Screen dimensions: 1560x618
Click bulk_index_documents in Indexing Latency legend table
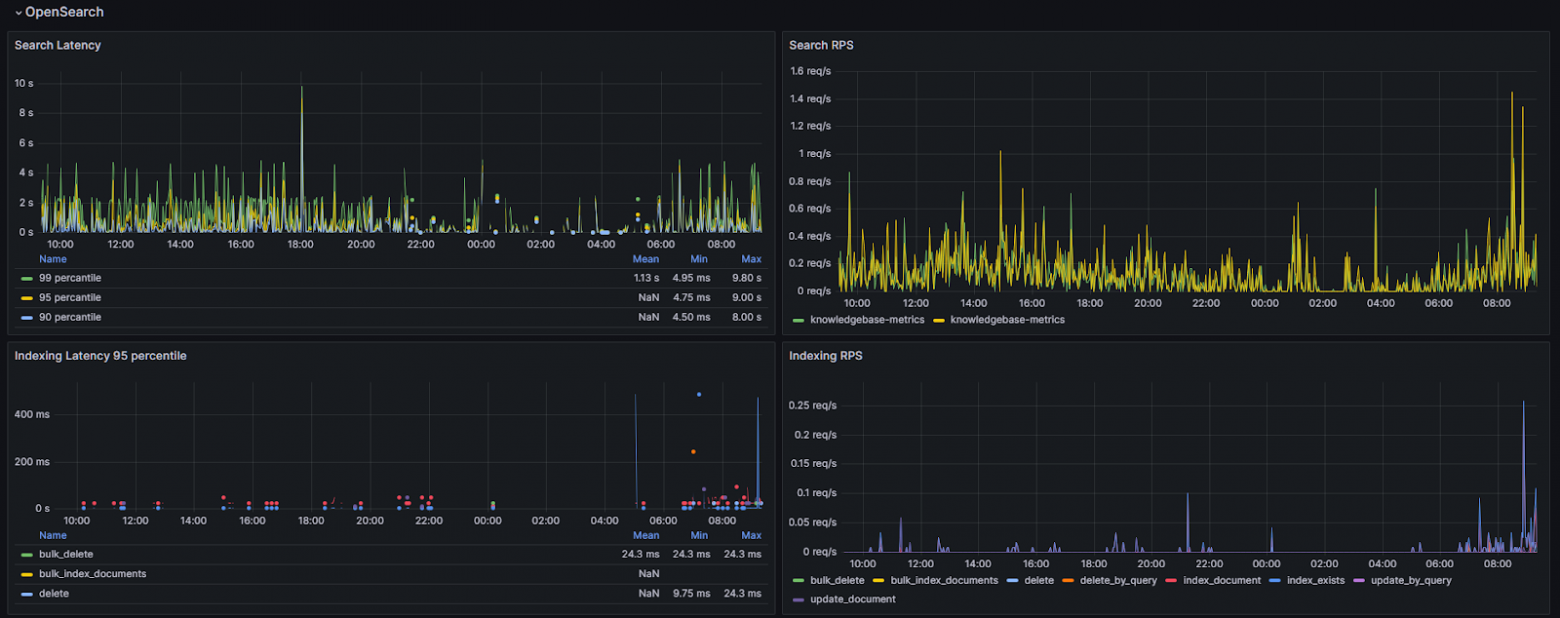[93, 574]
